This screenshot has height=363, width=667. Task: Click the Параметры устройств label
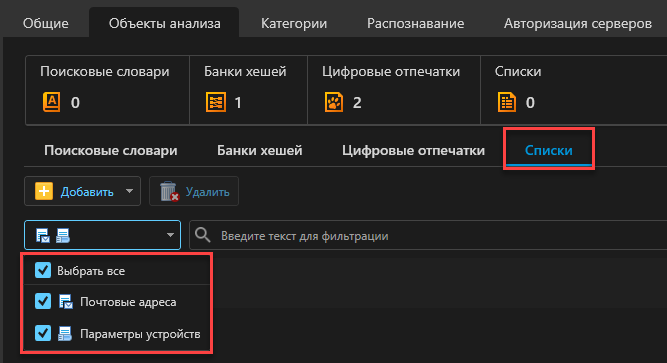pos(140,334)
